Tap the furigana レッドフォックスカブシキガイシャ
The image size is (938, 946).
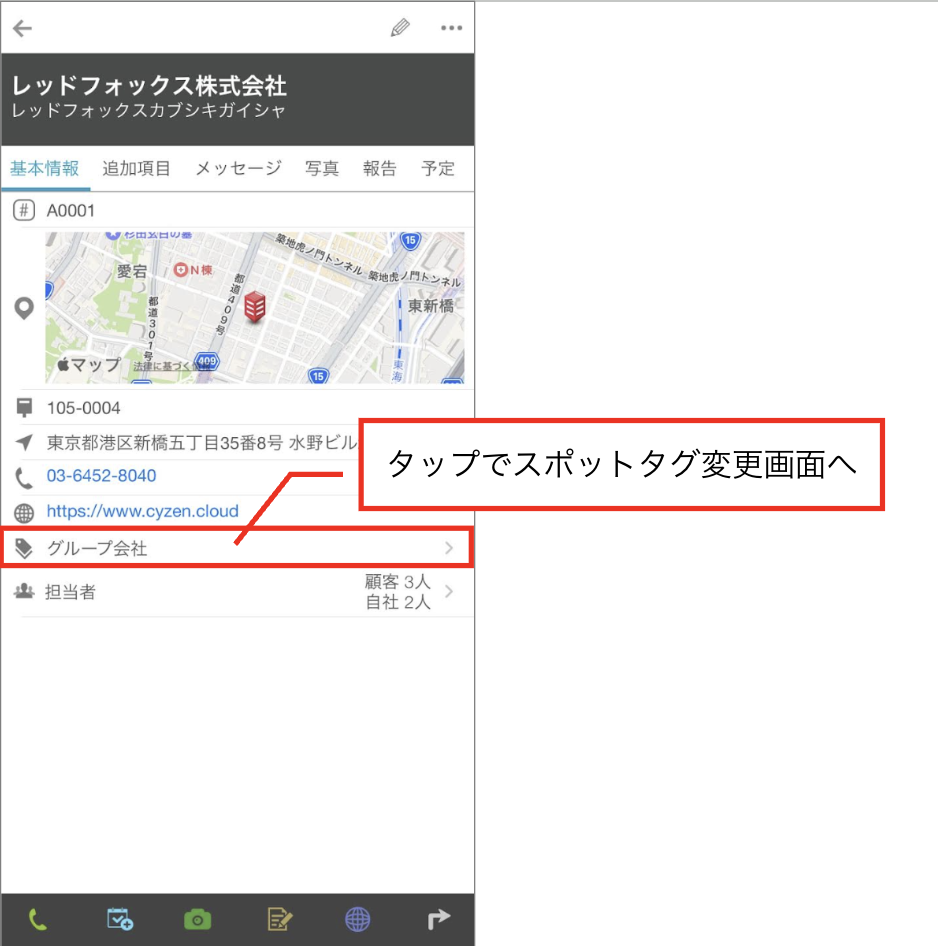coord(148,110)
